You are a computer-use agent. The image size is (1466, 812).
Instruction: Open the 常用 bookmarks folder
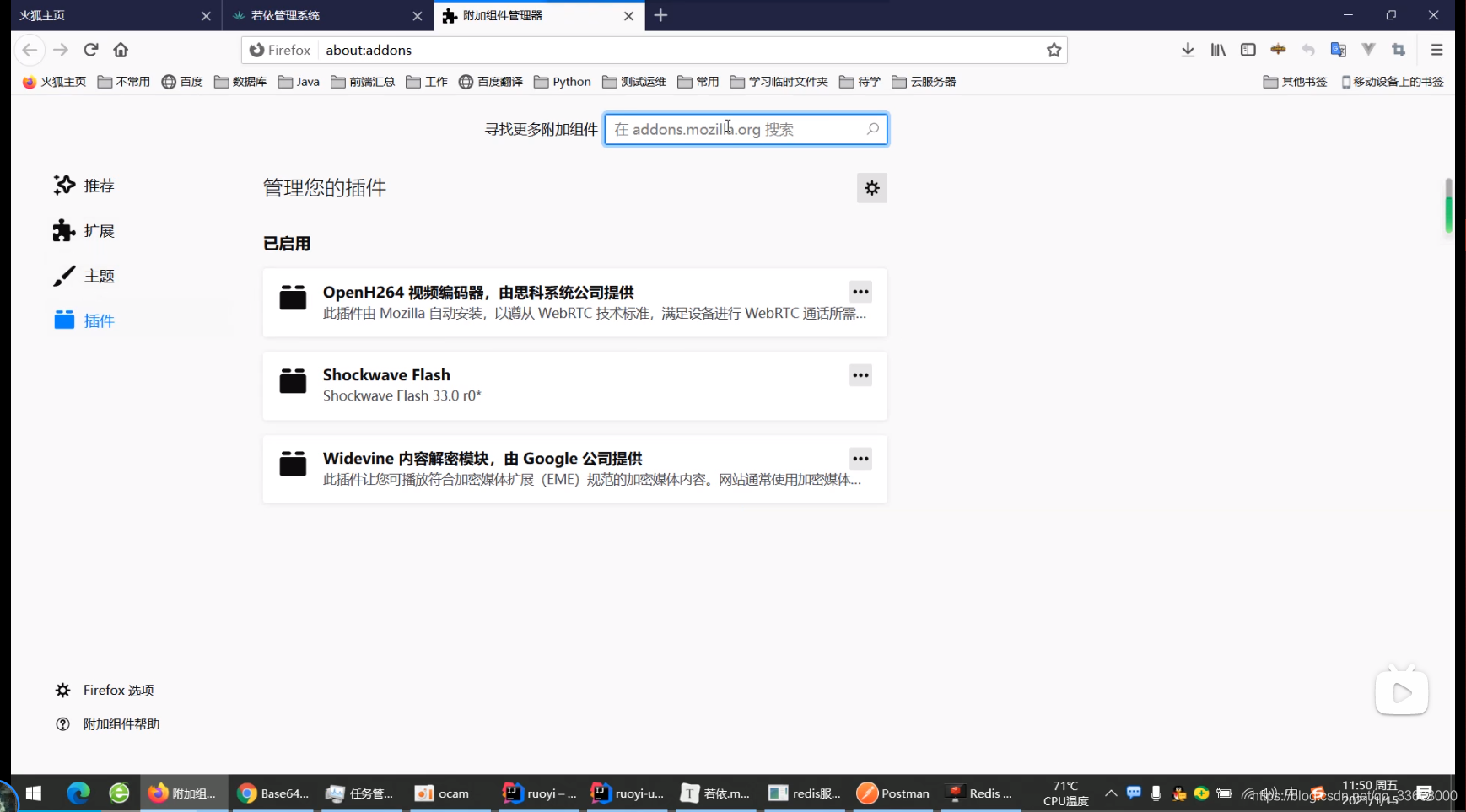pyautogui.click(x=698, y=82)
